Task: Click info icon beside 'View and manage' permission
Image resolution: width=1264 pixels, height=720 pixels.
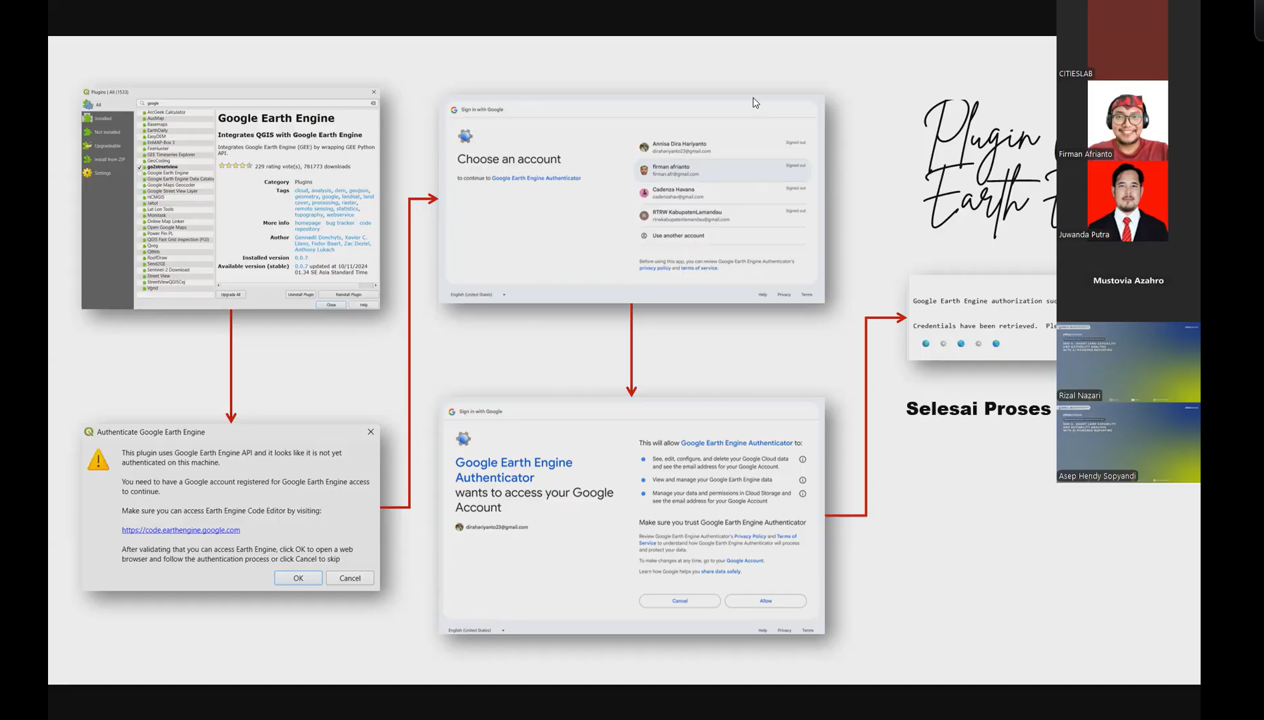Action: click(x=803, y=480)
